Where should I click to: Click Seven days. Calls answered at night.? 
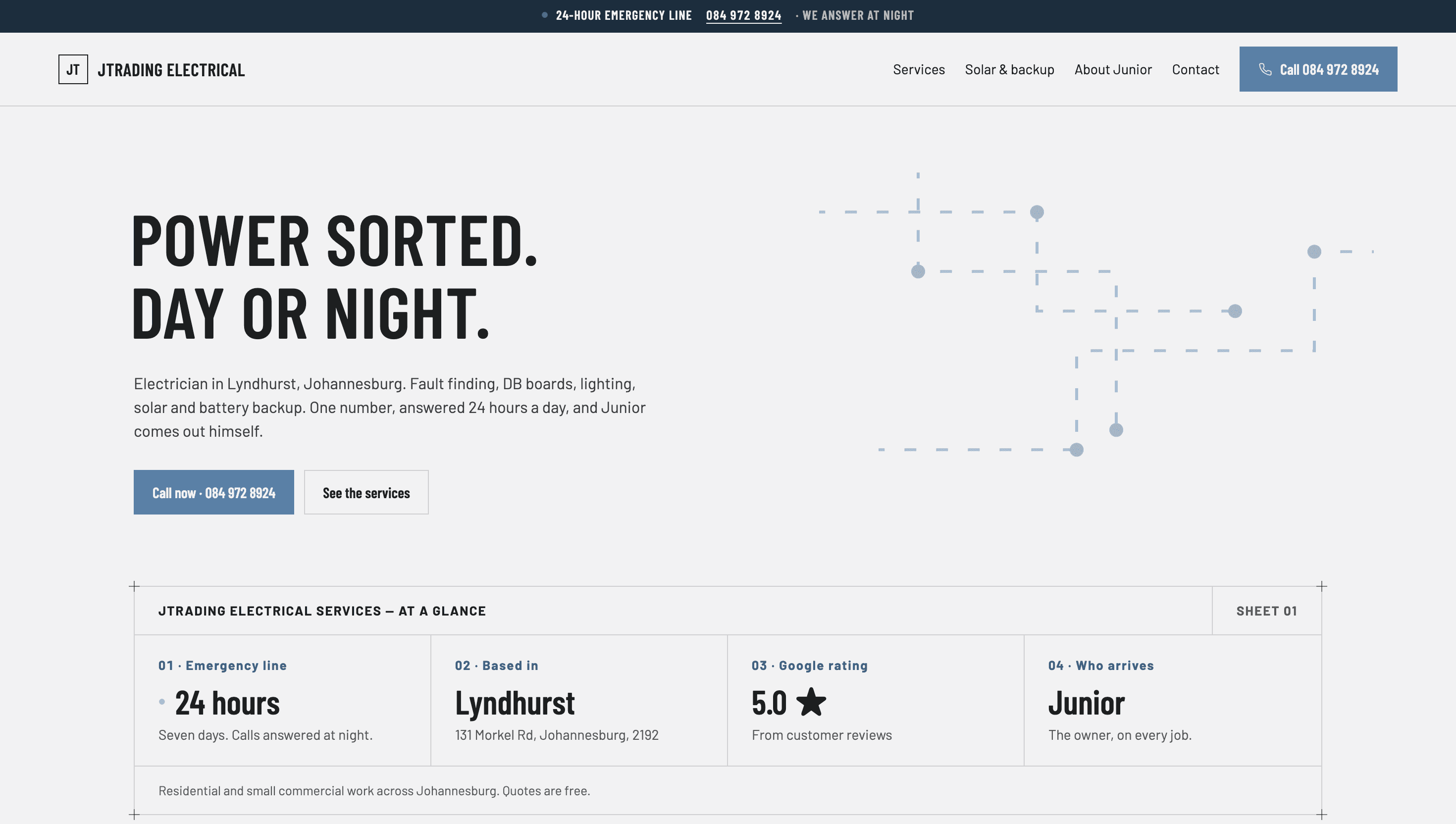pos(265,734)
